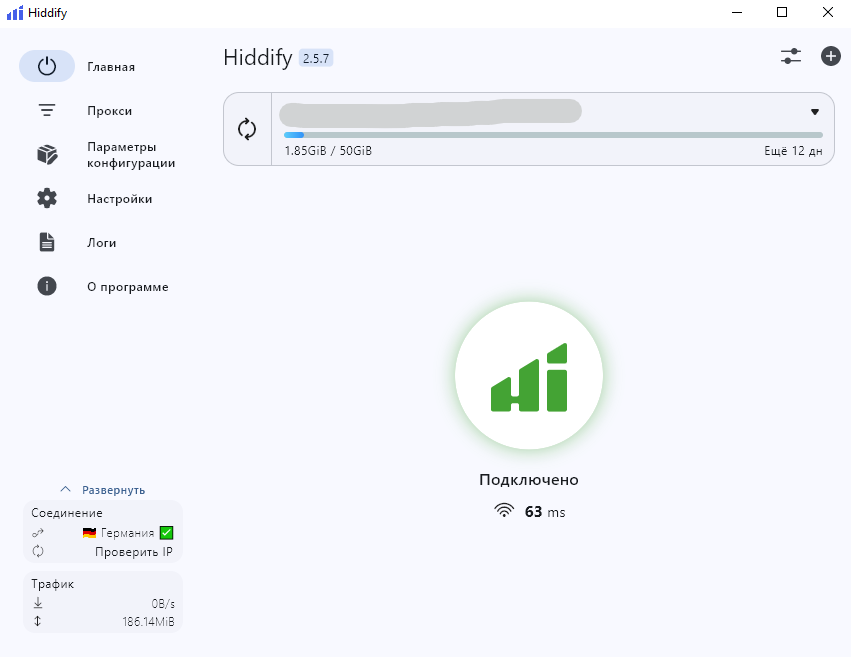Click the green checkmark next to Германия
Image resolution: width=851 pixels, height=657 pixels.
coord(167,533)
